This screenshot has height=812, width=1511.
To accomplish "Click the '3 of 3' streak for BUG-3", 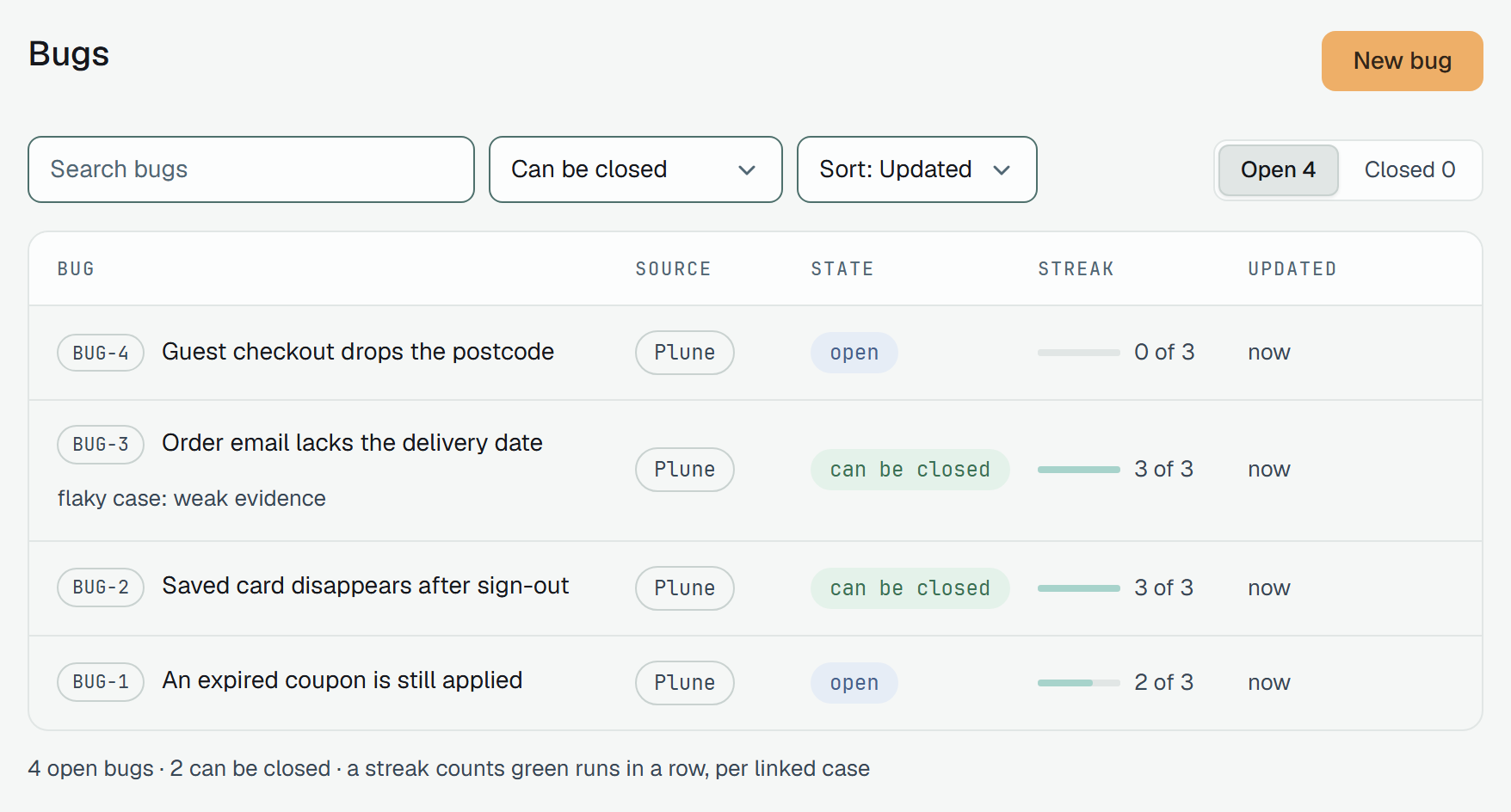I will tap(1164, 469).
